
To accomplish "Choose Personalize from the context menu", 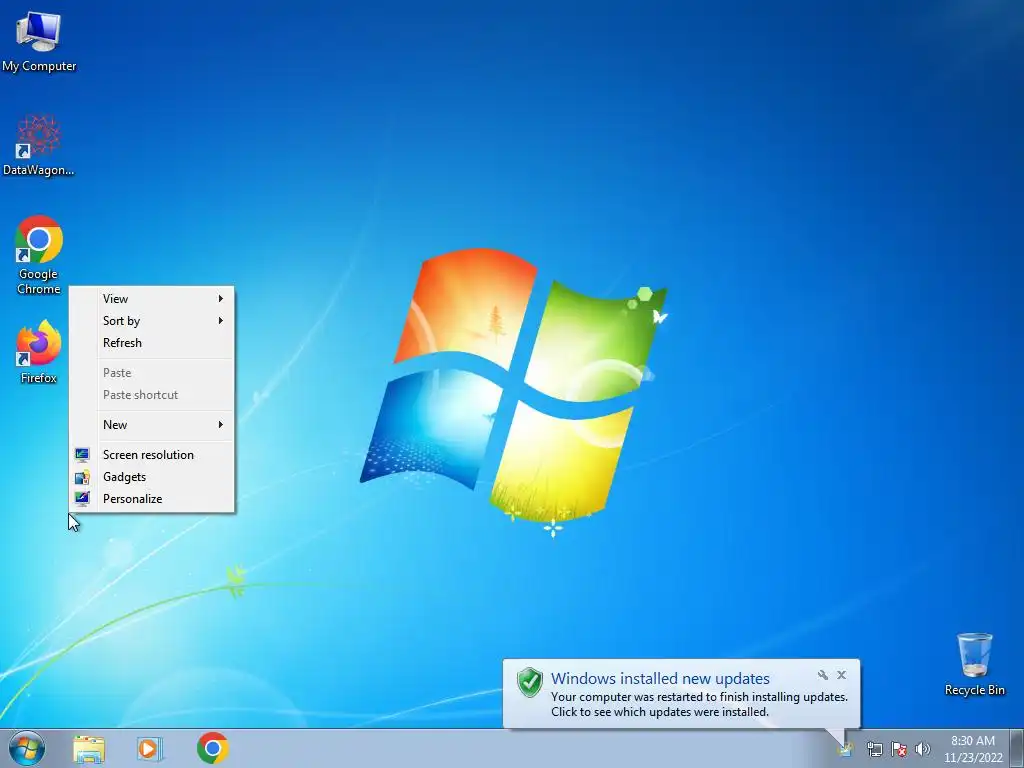I will [x=152, y=499].
